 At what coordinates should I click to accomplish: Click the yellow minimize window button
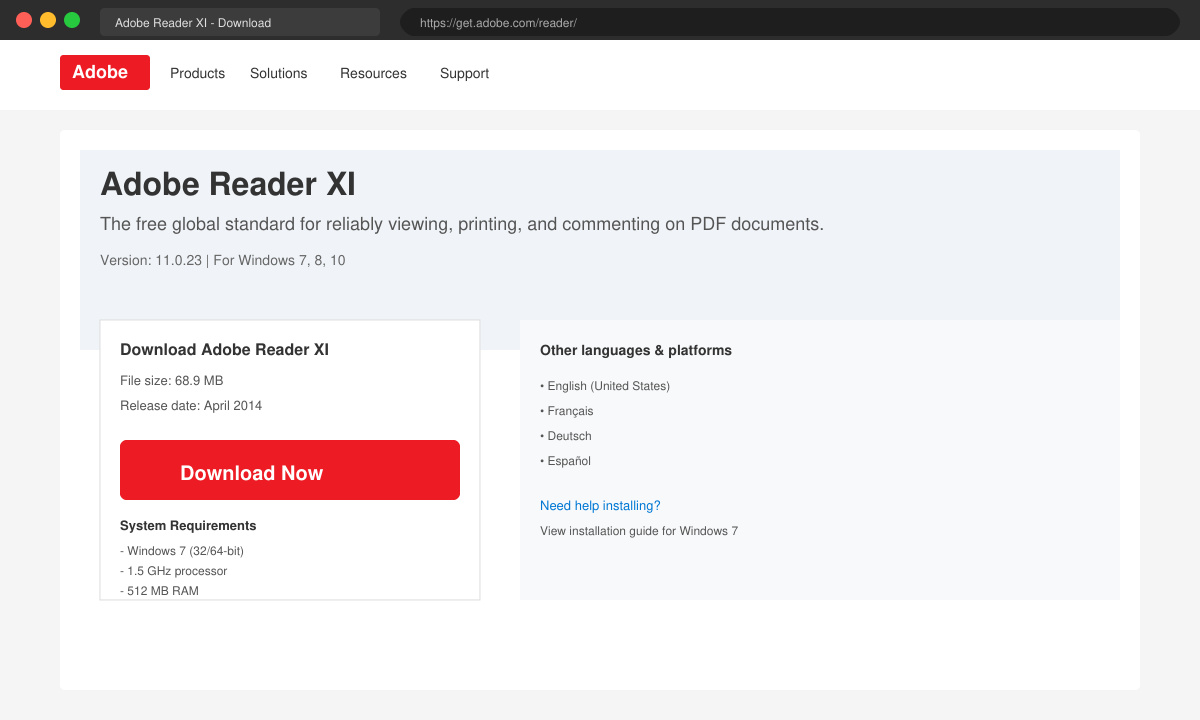point(48,20)
